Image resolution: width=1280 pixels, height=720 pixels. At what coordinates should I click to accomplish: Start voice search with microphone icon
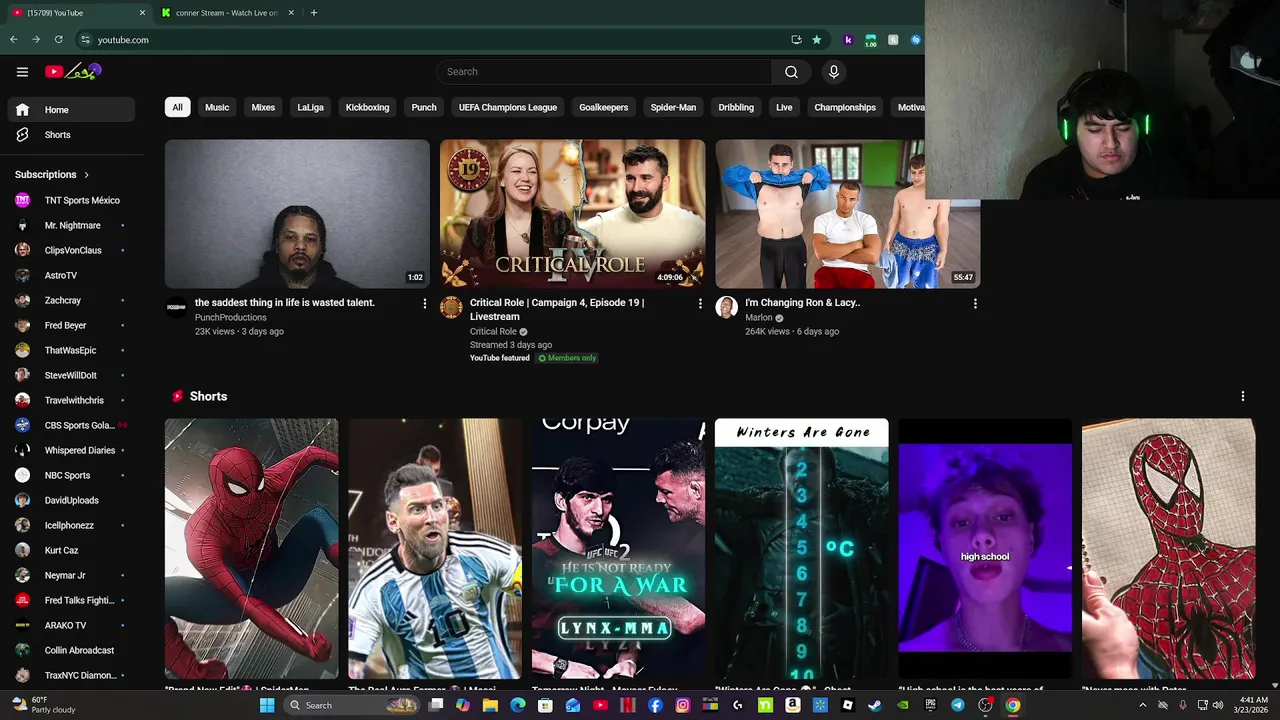(833, 72)
